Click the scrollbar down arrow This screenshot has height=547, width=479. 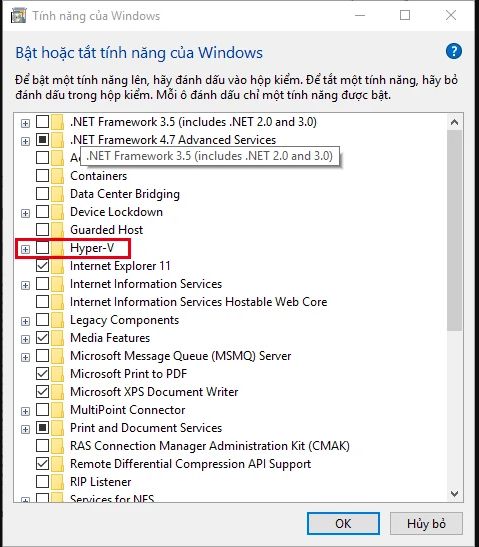click(x=454, y=494)
